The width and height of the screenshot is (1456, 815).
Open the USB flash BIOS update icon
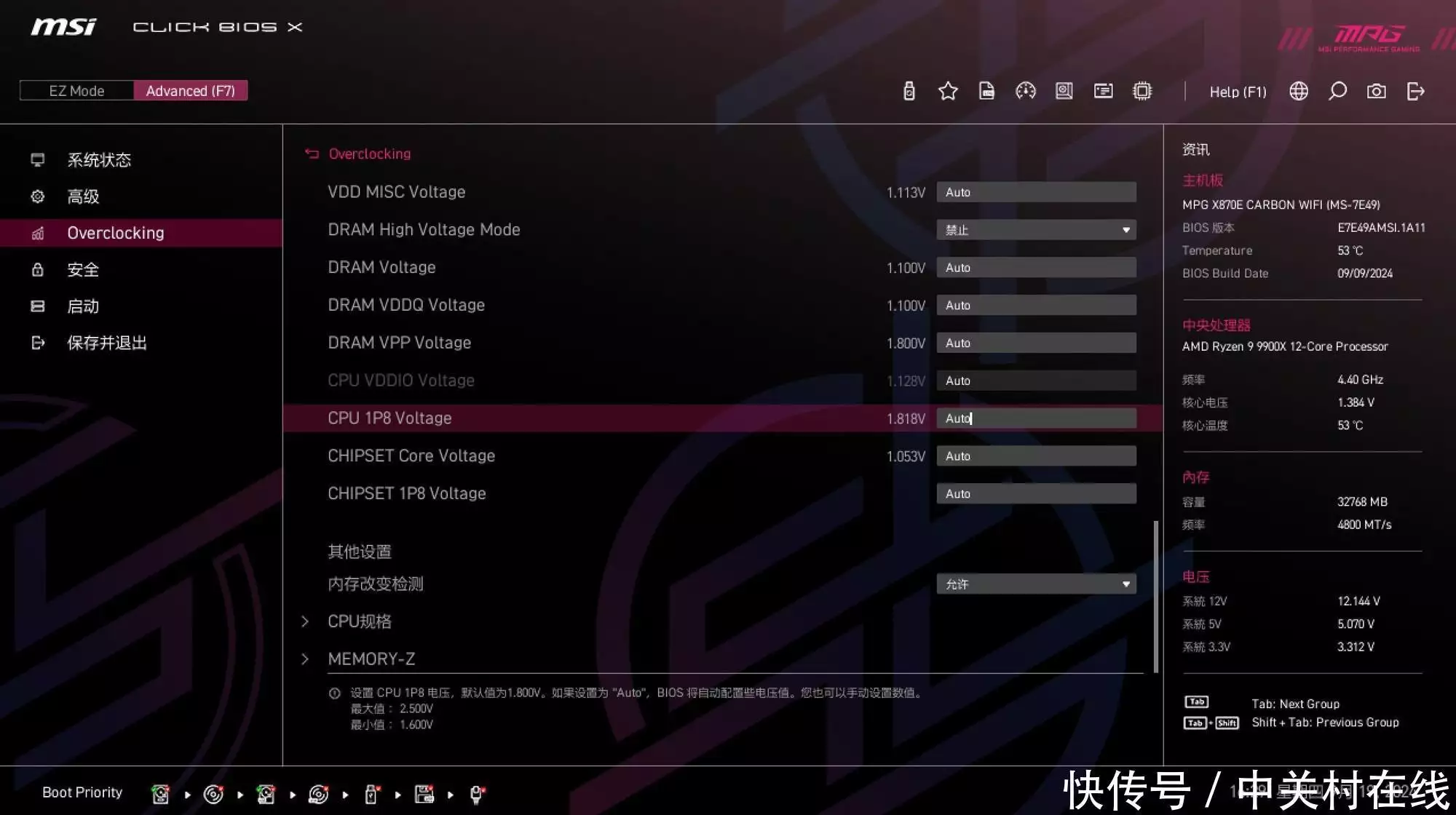tap(909, 91)
